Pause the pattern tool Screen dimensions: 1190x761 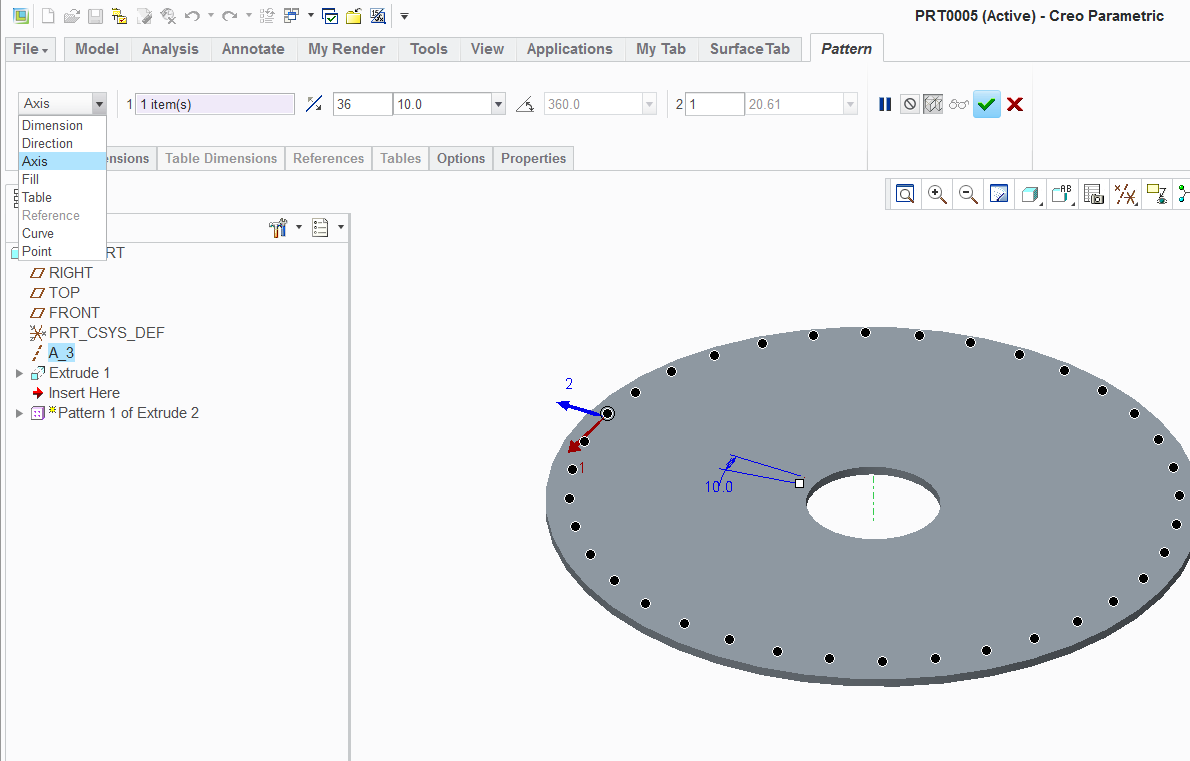(885, 105)
